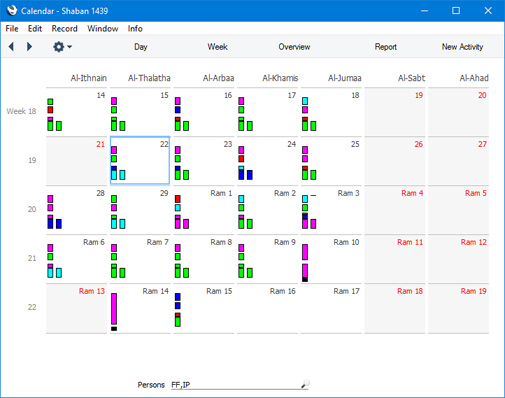Select the cyan marker on Ram 2
Screen dimensions: 505x398
(x=241, y=199)
